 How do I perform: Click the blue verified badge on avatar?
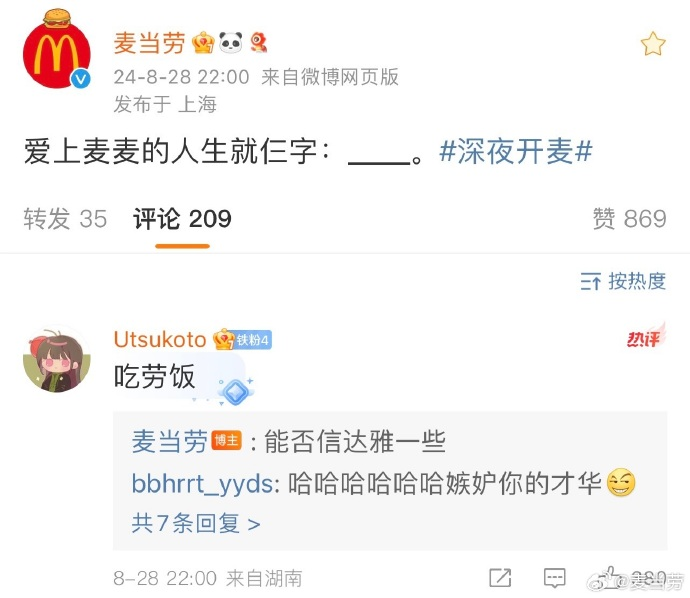pos(81,79)
